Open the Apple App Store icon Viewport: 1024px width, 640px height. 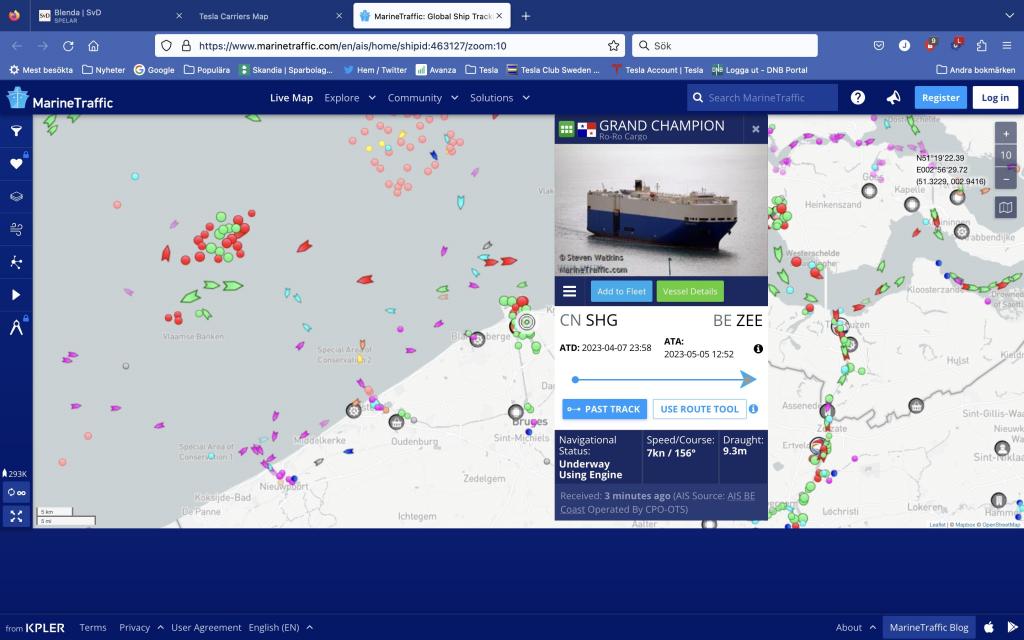989,628
